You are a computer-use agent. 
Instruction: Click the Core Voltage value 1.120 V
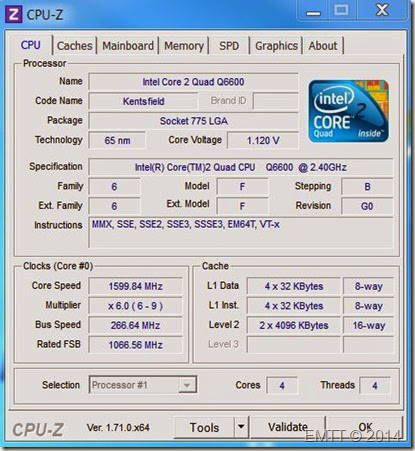(263, 140)
